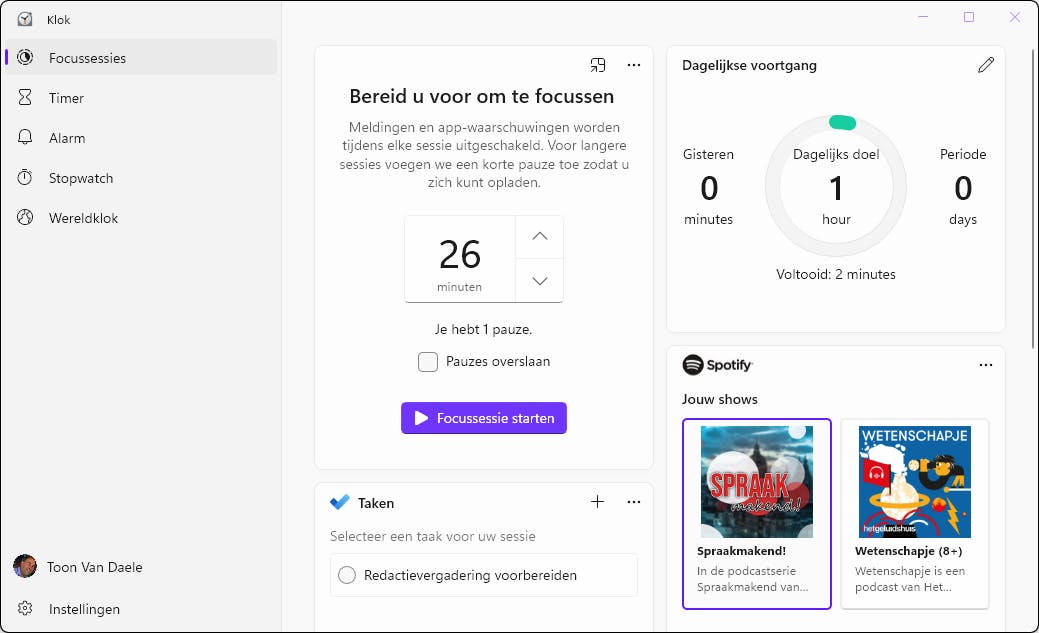Click the Spotify logo
The width and height of the screenshot is (1039, 633).
(718, 365)
